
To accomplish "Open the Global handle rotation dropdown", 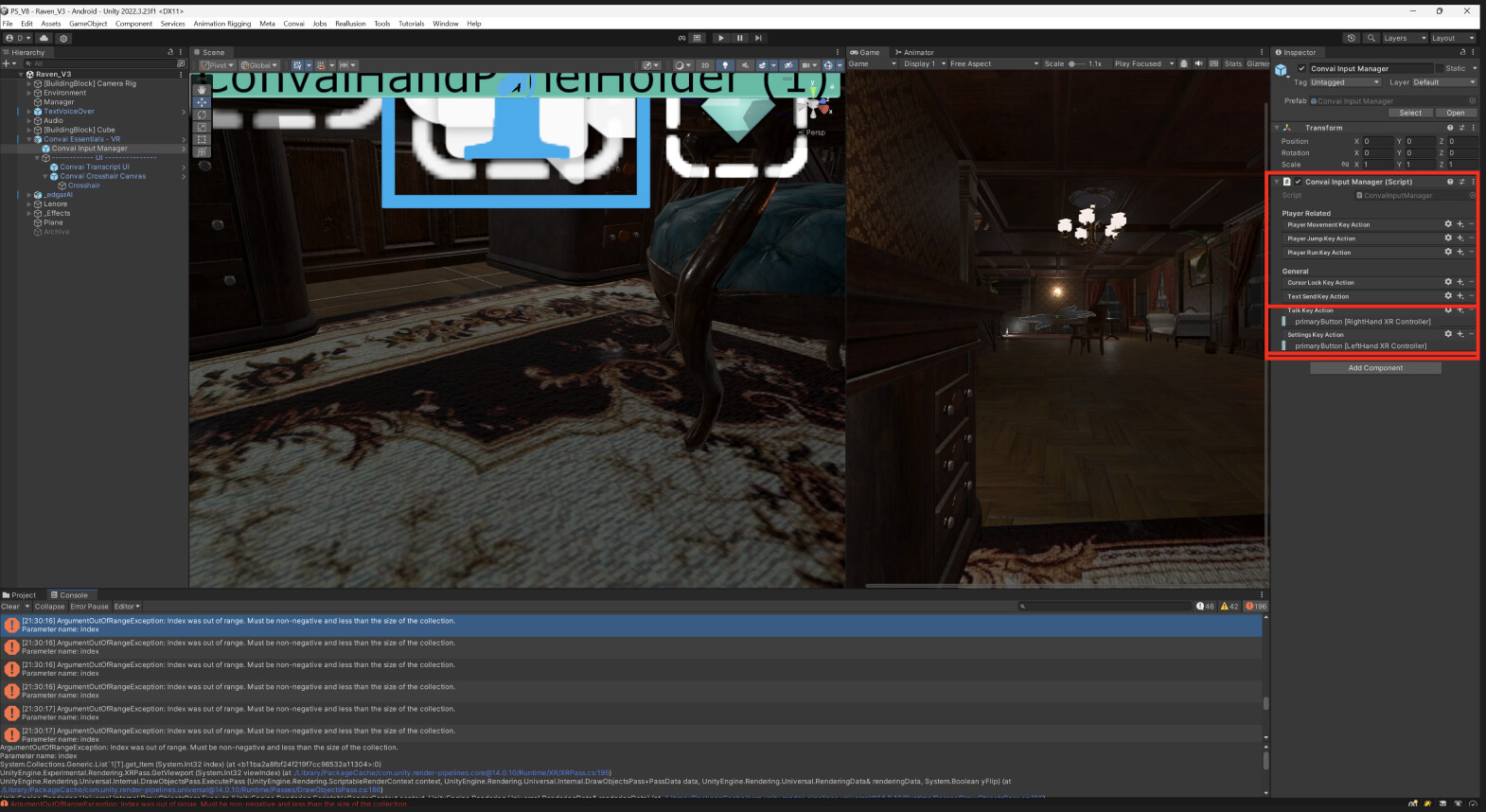I will [x=258, y=65].
